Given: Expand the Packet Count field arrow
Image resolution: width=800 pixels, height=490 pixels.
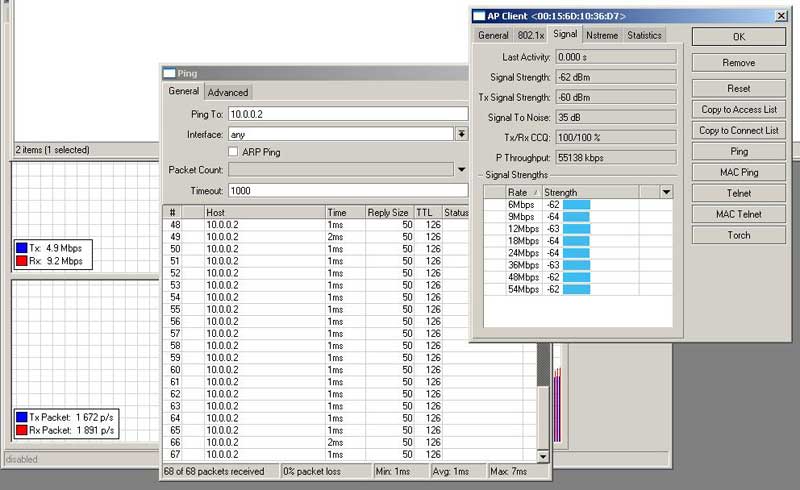Looking at the screenshot, I should point(461,169).
